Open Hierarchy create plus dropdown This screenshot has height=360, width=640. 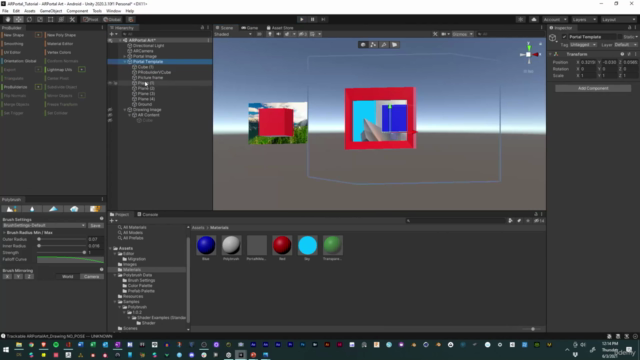(x=113, y=34)
